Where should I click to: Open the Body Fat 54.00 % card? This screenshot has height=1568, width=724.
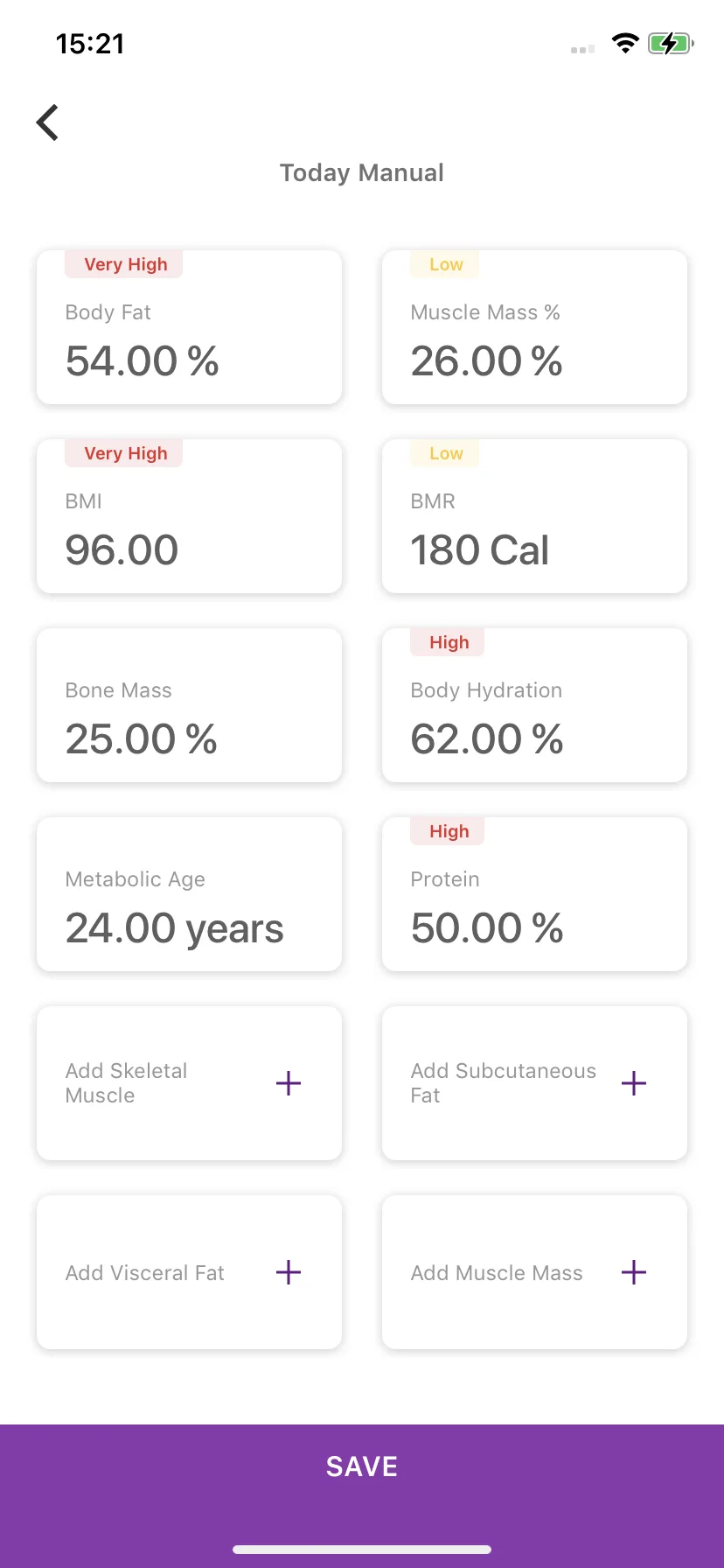[x=189, y=327]
